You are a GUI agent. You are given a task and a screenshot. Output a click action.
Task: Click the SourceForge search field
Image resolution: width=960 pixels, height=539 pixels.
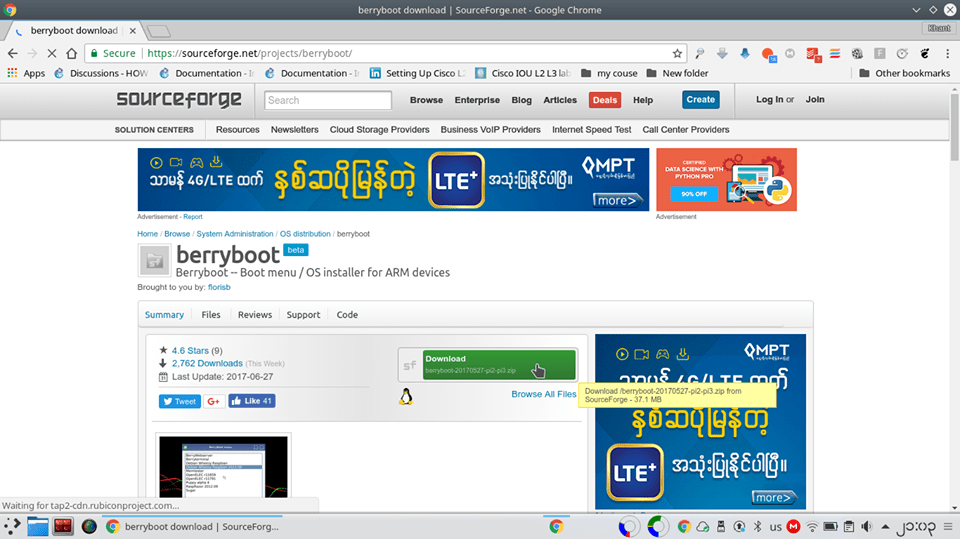tap(328, 100)
